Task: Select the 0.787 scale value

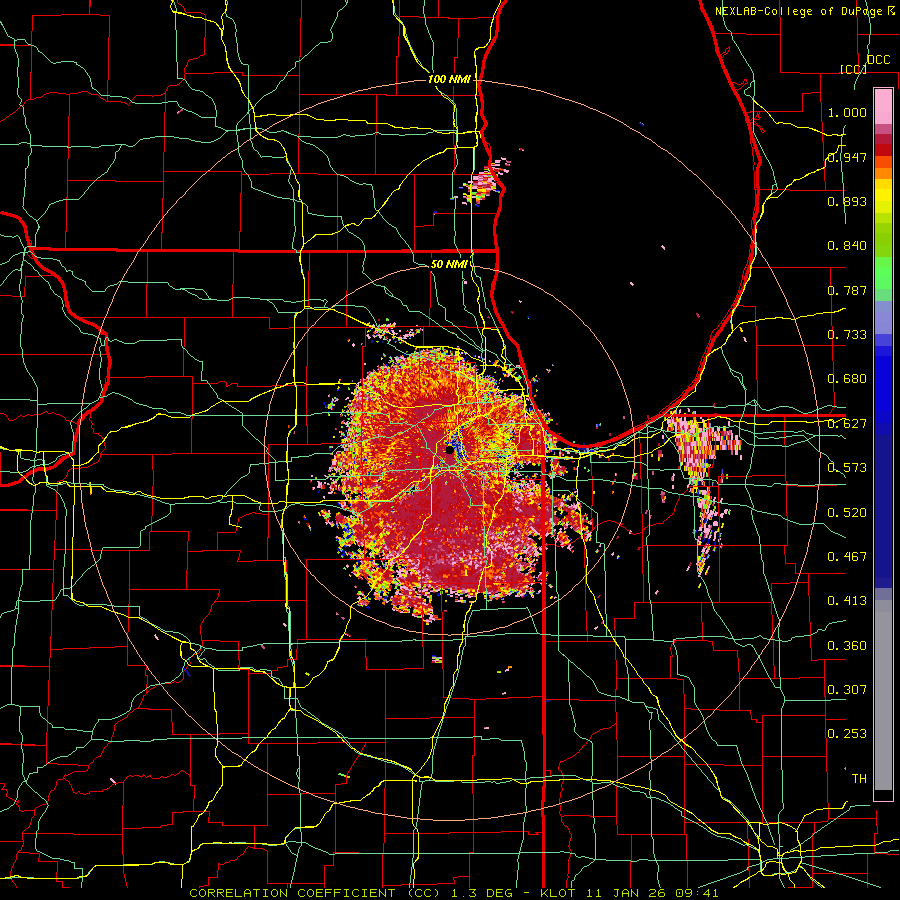Action: (x=847, y=290)
